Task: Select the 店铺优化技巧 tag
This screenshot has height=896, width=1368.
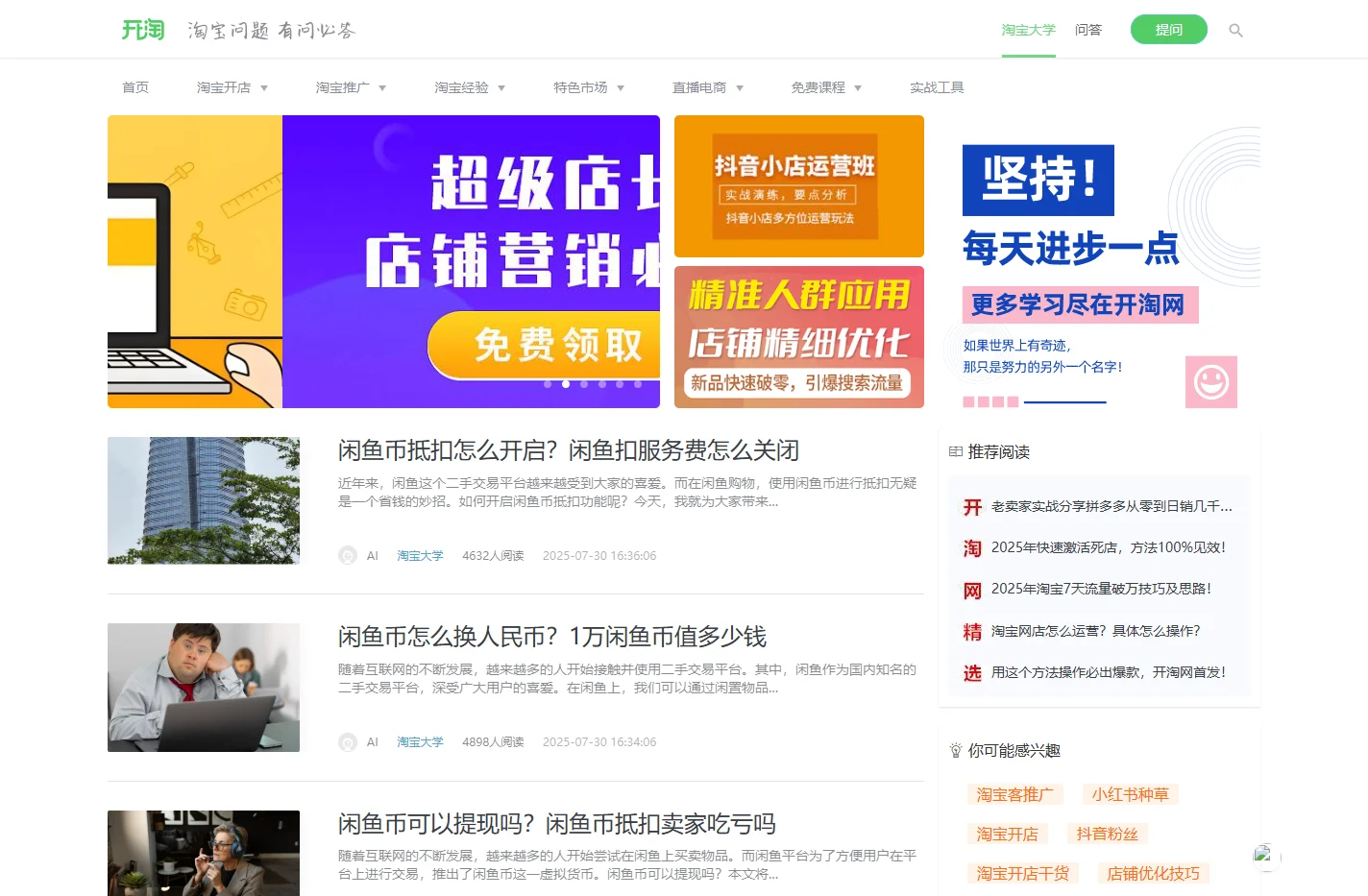Action: click(1153, 873)
